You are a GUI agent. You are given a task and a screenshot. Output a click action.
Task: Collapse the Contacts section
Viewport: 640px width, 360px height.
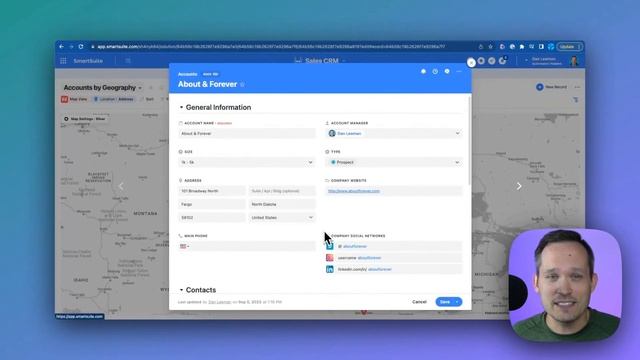(181, 290)
